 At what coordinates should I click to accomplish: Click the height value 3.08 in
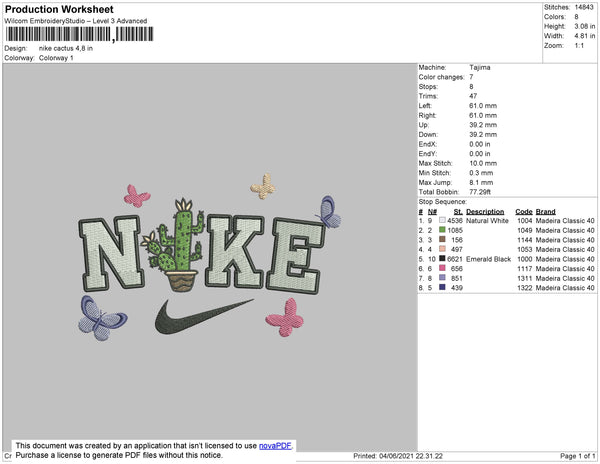click(584, 26)
